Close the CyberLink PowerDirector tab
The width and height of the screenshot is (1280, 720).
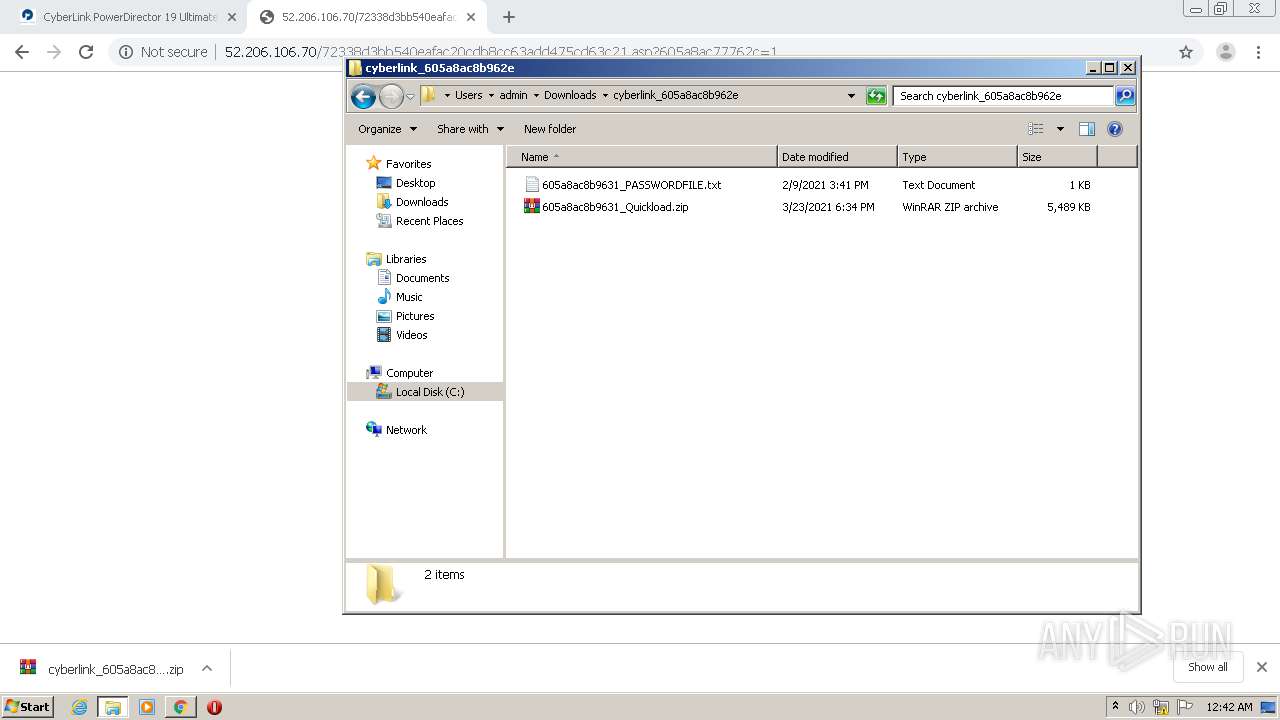click(231, 17)
